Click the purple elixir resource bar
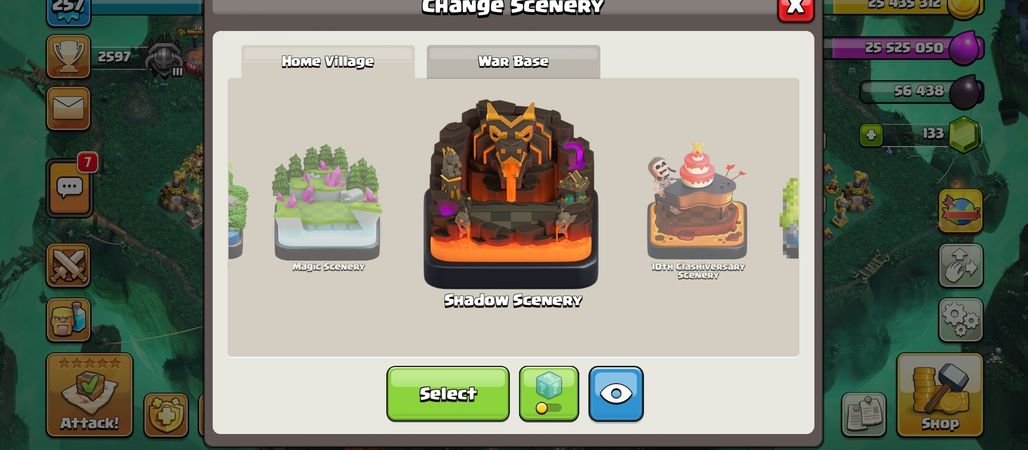This screenshot has width=1028, height=450. [901, 48]
